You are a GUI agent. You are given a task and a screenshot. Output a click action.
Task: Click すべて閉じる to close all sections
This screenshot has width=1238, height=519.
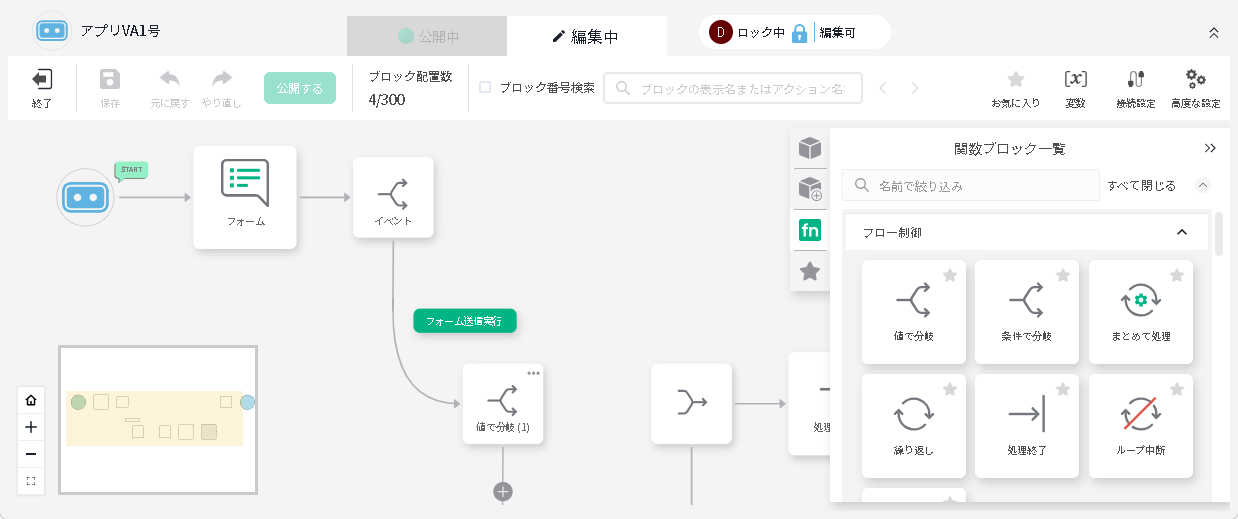1141,185
